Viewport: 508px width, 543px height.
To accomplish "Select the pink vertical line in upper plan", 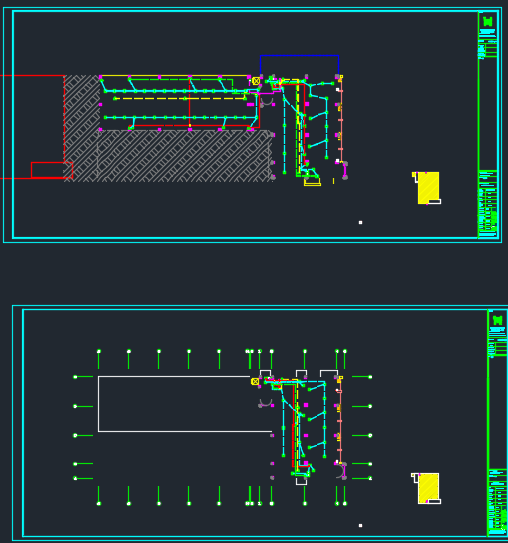I will (x=341, y=119).
